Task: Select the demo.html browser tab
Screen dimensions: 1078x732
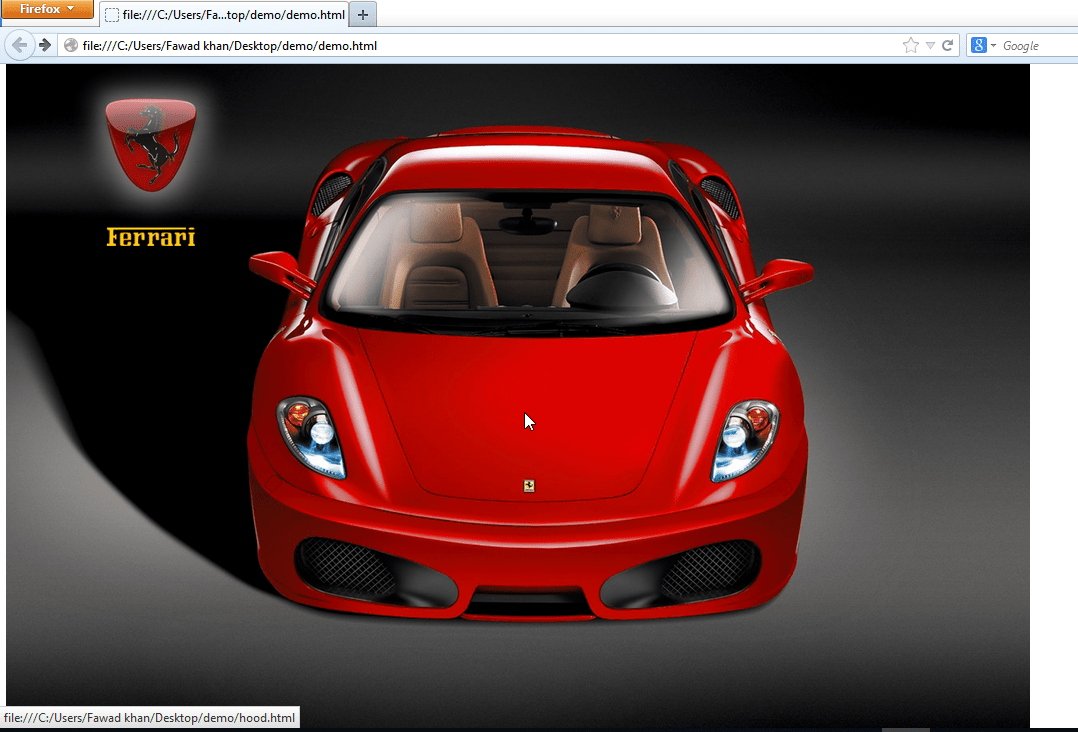Action: [x=224, y=14]
